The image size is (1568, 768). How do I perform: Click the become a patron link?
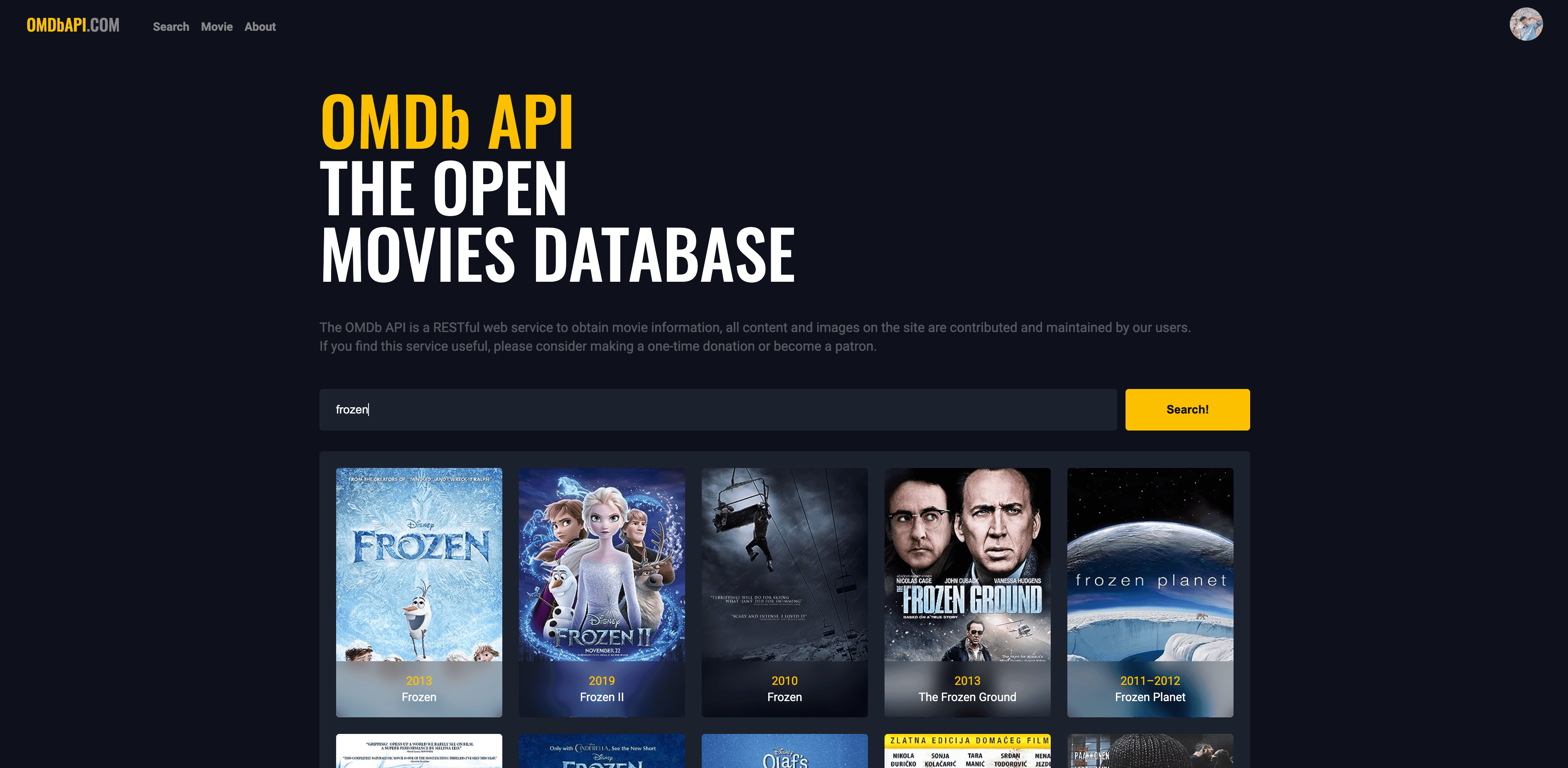tap(825, 345)
